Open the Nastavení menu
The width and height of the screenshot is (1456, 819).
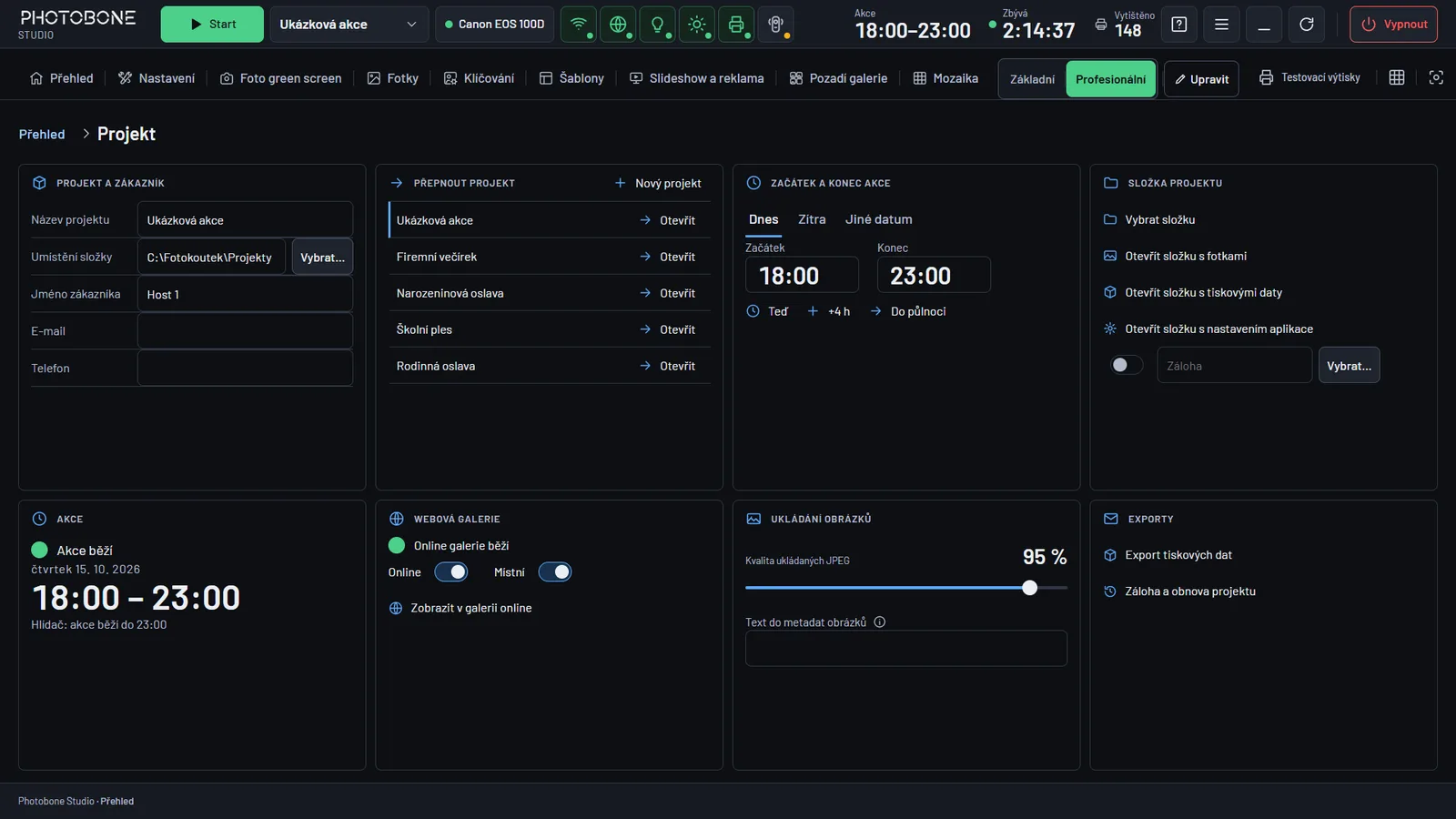pyautogui.click(x=157, y=78)
